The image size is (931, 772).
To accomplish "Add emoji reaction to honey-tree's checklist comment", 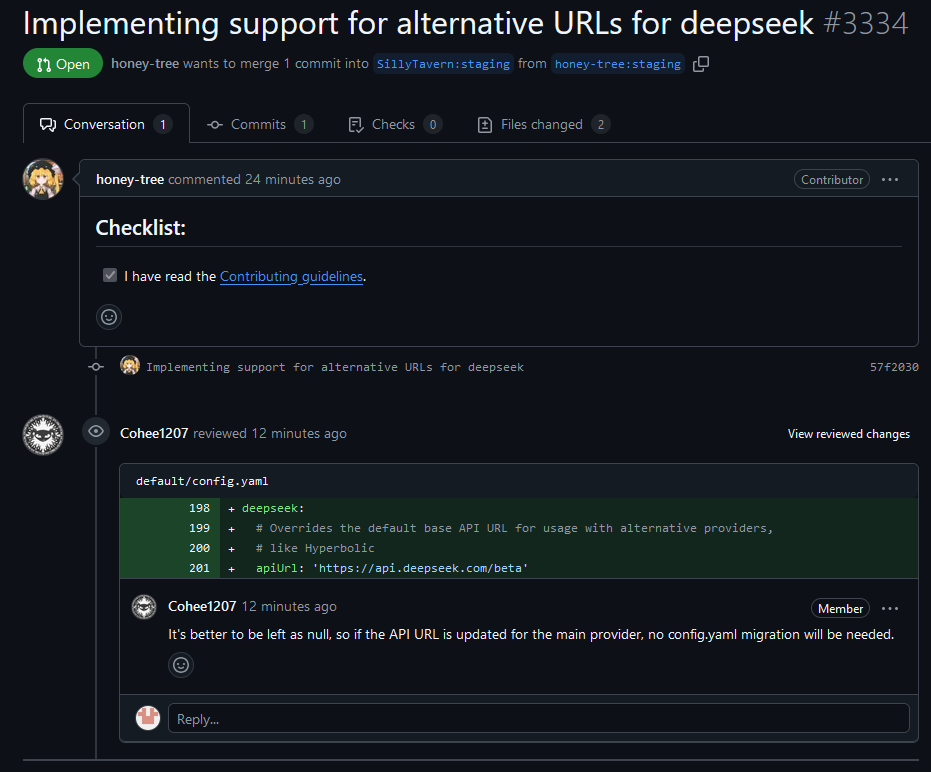I will click(x=109, y=317).
